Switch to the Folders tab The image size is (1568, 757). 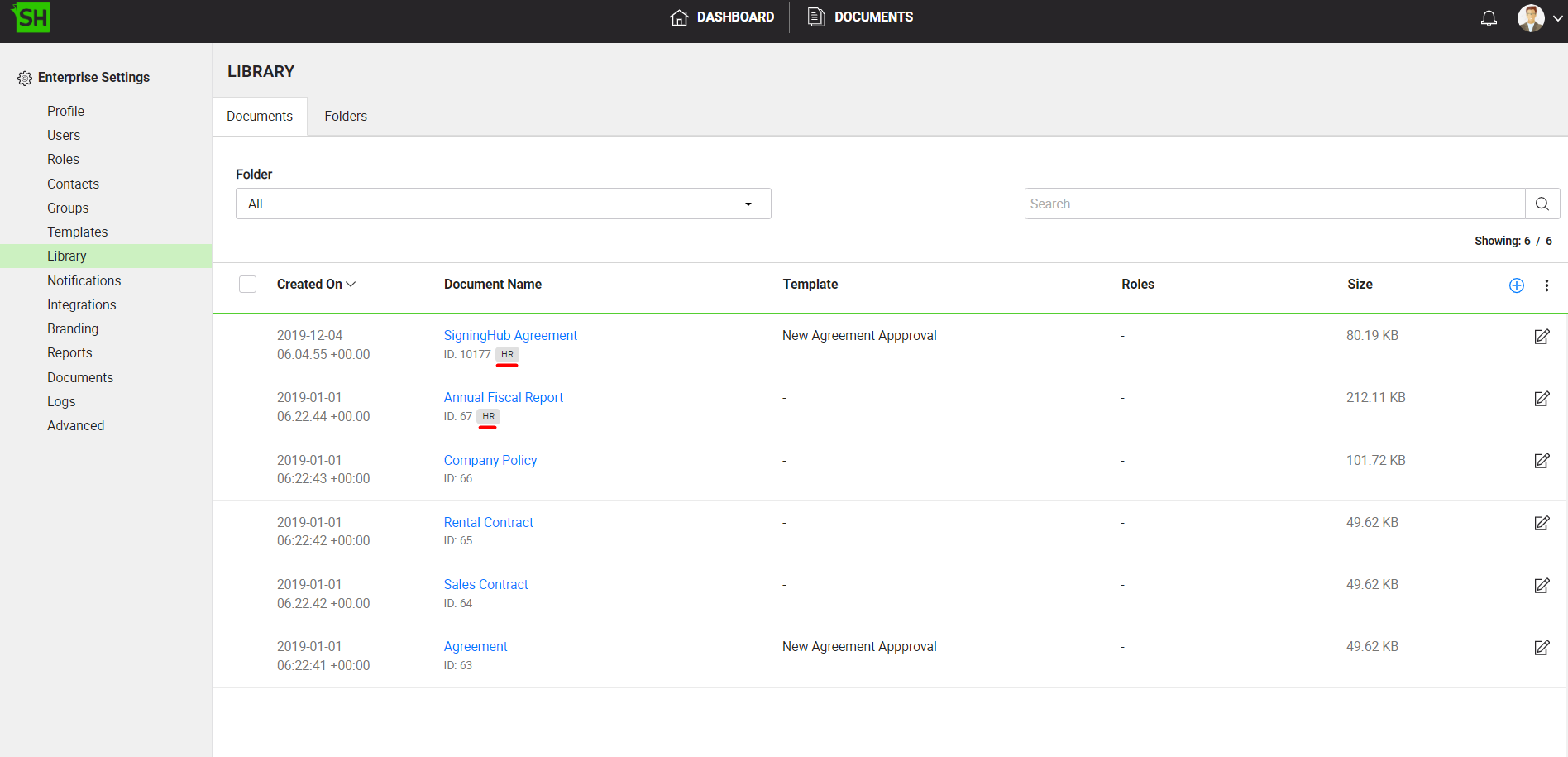point(345,117)
